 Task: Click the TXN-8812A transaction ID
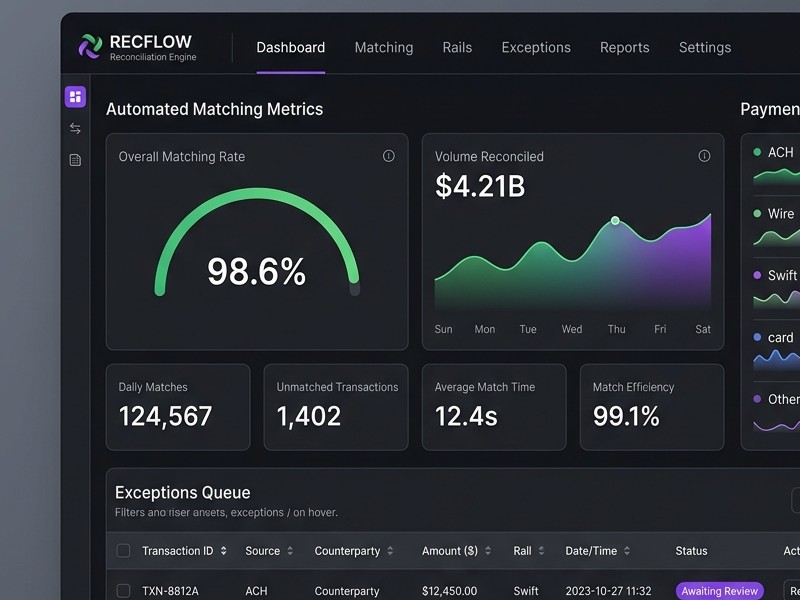point(170,591)
